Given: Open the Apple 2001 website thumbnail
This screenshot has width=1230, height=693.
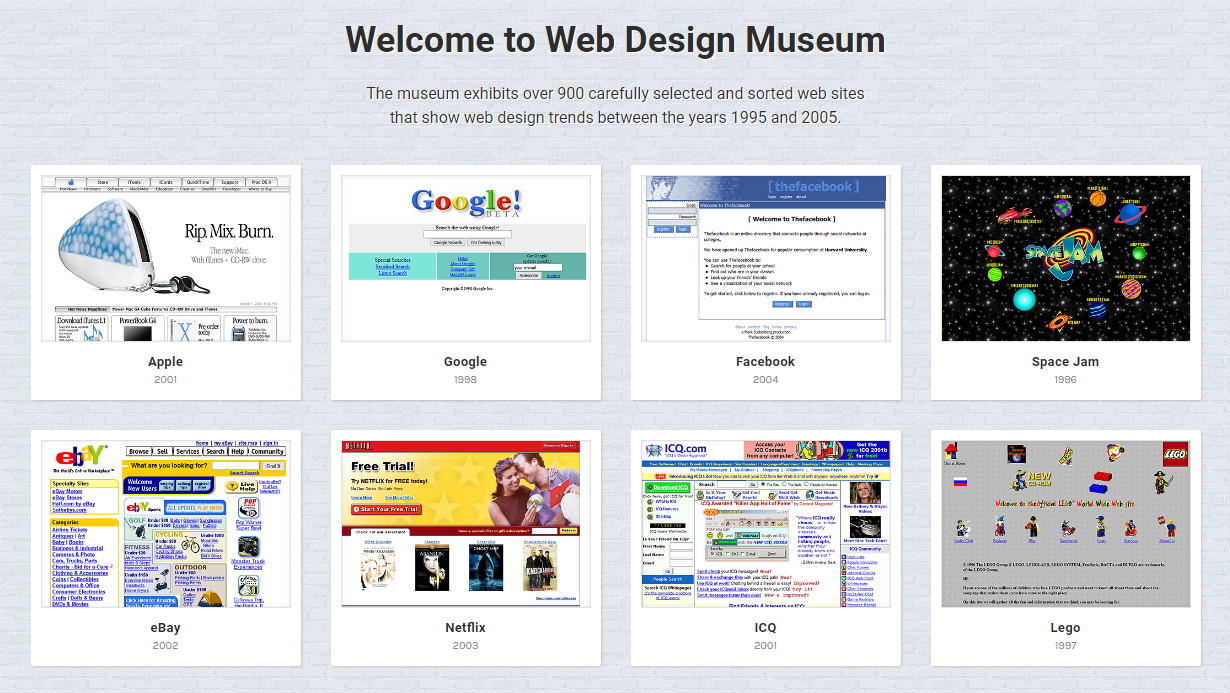Looking at the screenshot, I should pos(166,258).
